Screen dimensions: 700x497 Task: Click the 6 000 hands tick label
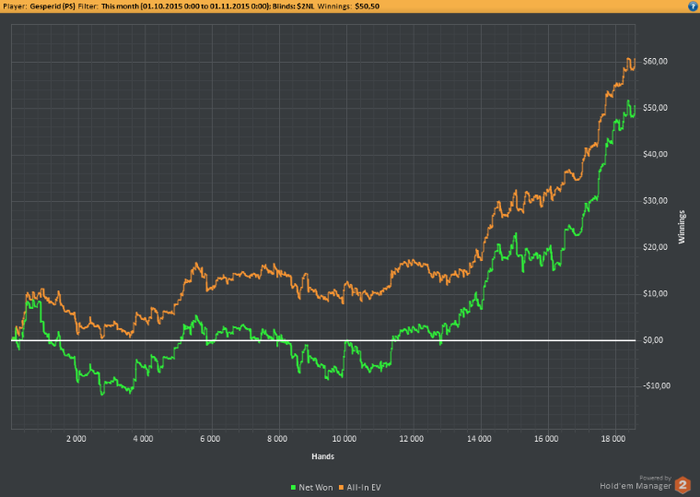(x=210, y=439)
